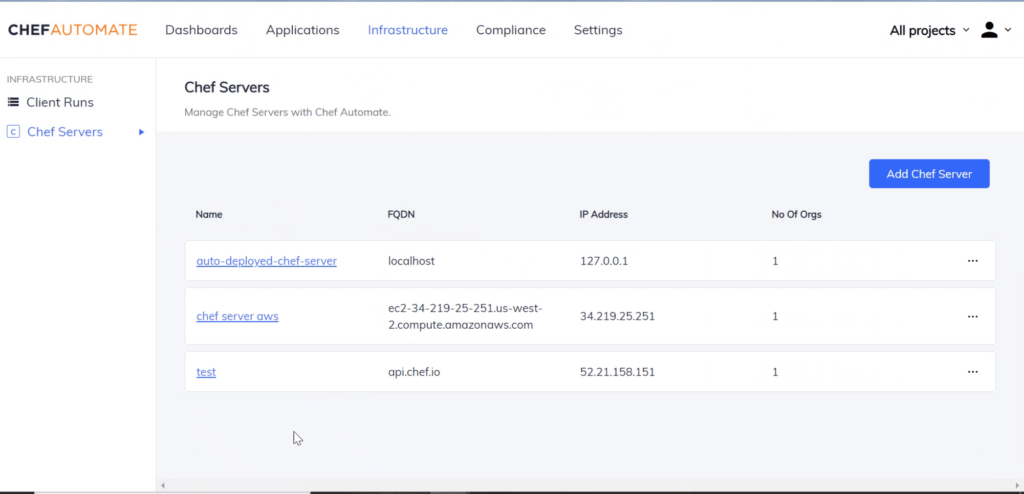Select the Infrastructure tab

tap(407, 30)
